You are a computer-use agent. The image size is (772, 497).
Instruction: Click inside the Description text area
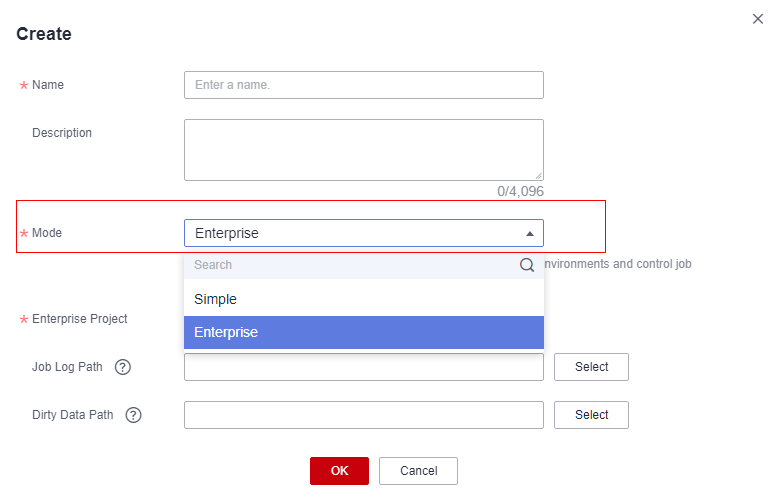364,150
